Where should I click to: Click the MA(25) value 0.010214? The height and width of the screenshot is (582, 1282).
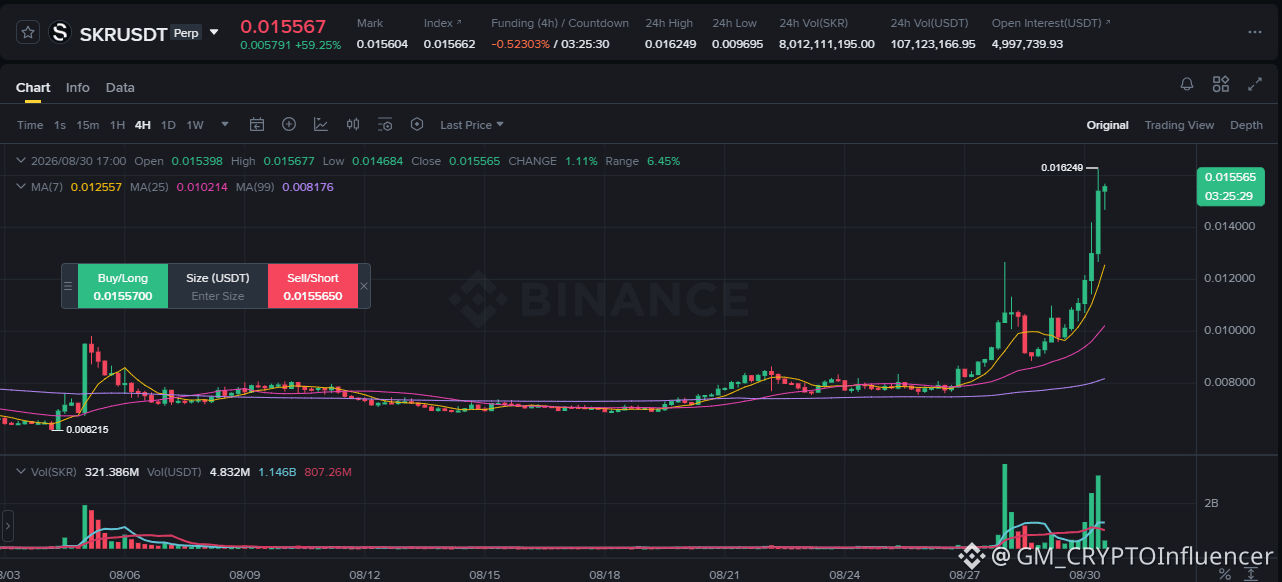tap(202, 187)
